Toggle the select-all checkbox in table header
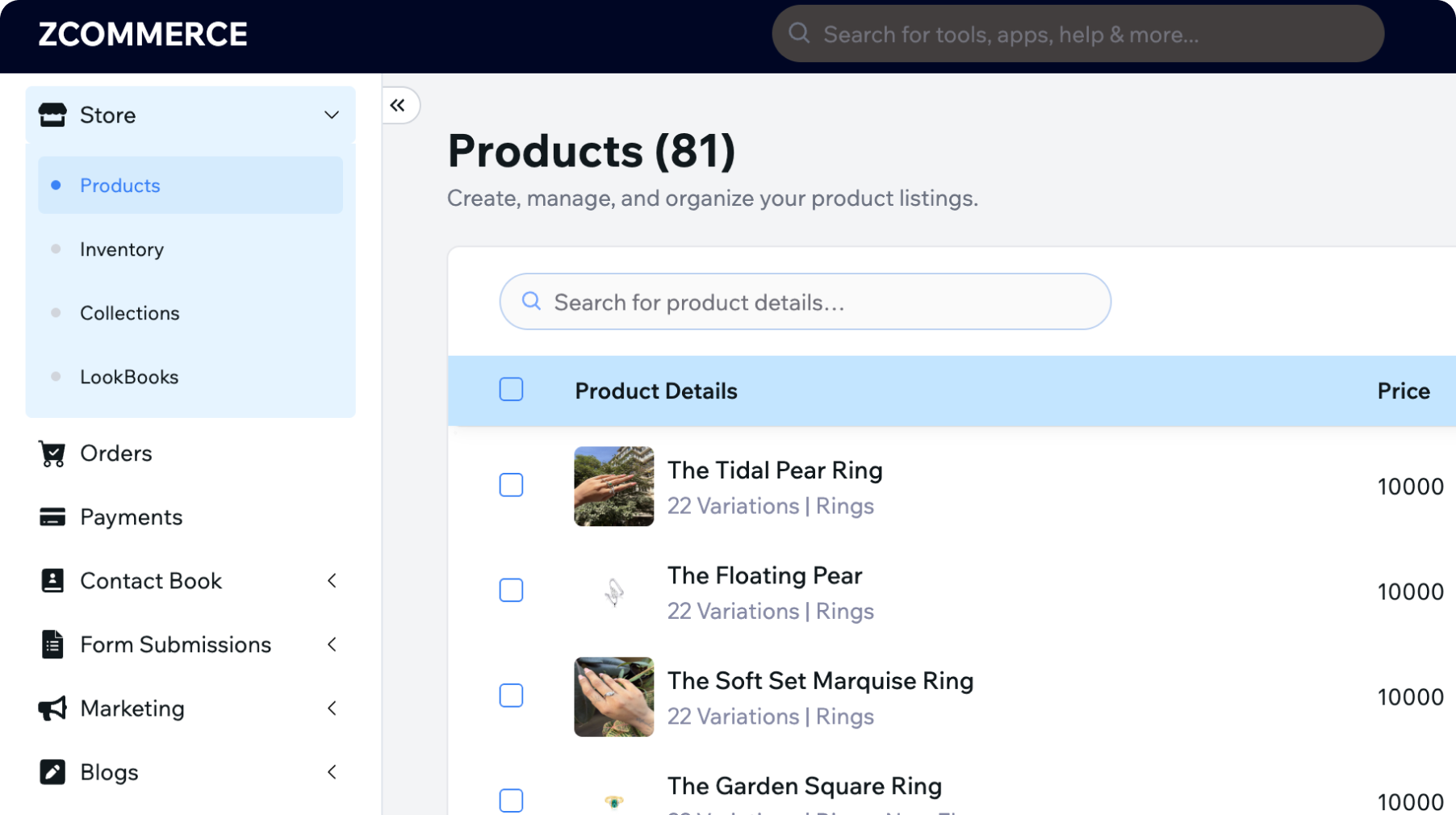Viewport: 1456px width, 815px height. pos(511,390)
